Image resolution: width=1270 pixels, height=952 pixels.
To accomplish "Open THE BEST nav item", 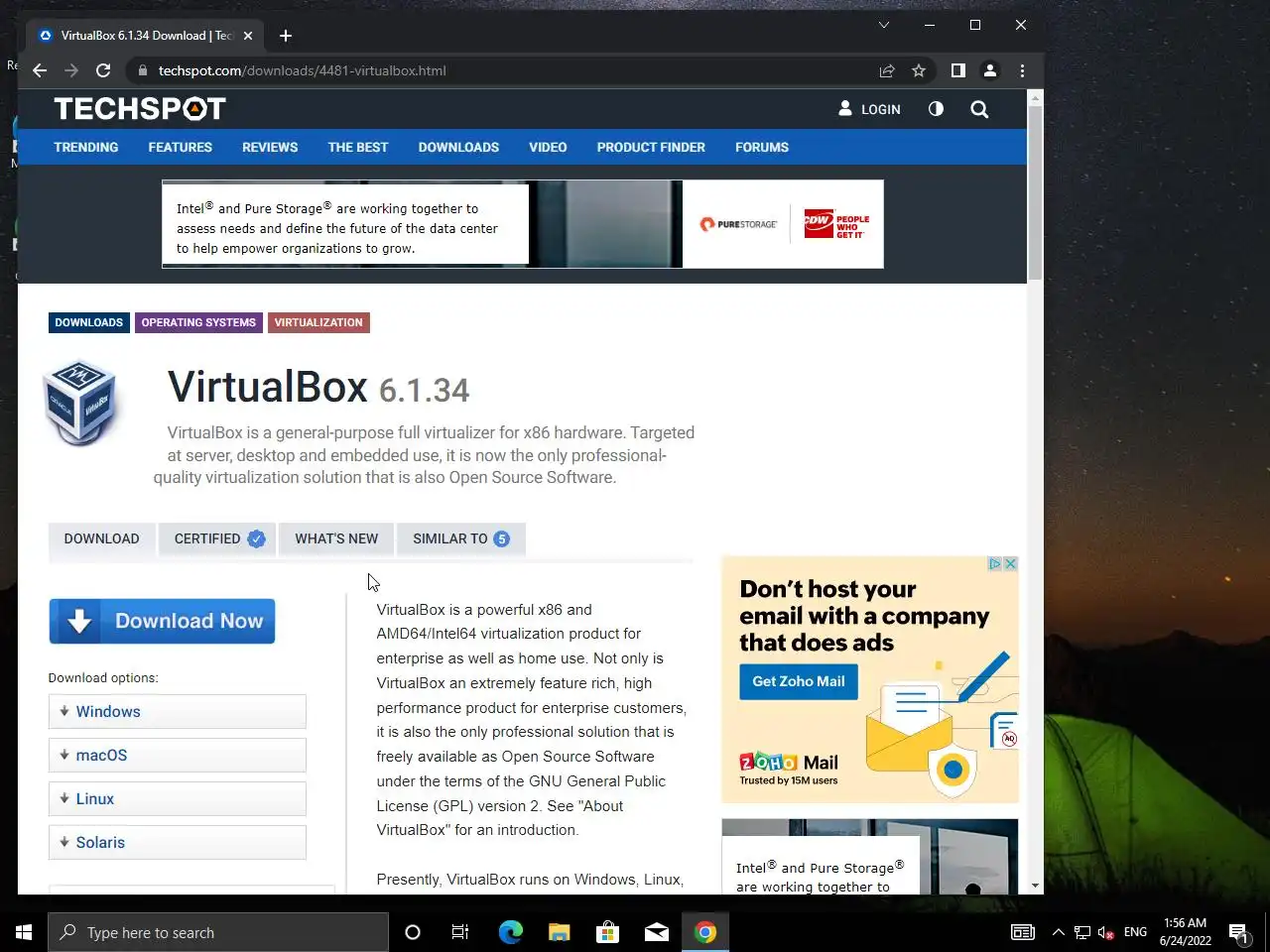I will (358, 147).
